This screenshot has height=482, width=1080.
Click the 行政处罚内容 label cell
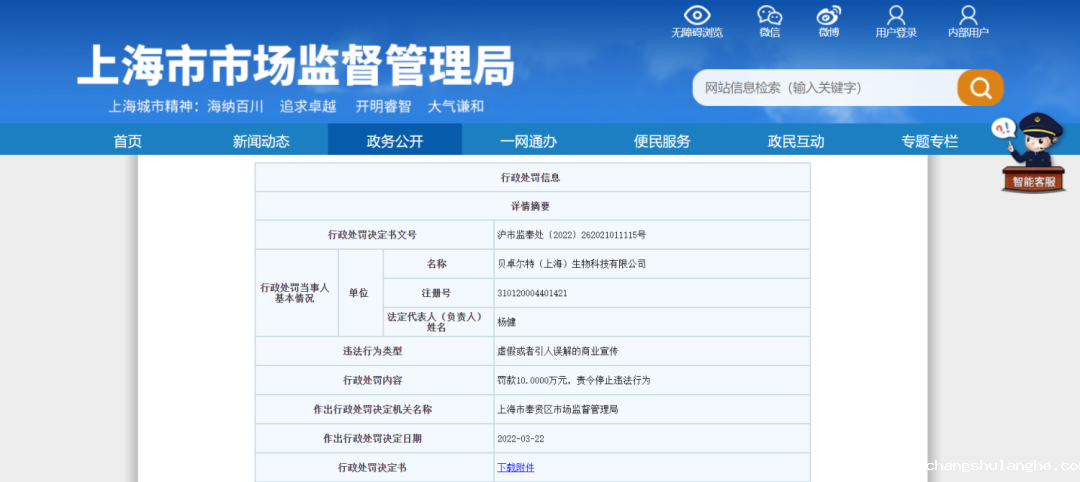tap(373, 380)
